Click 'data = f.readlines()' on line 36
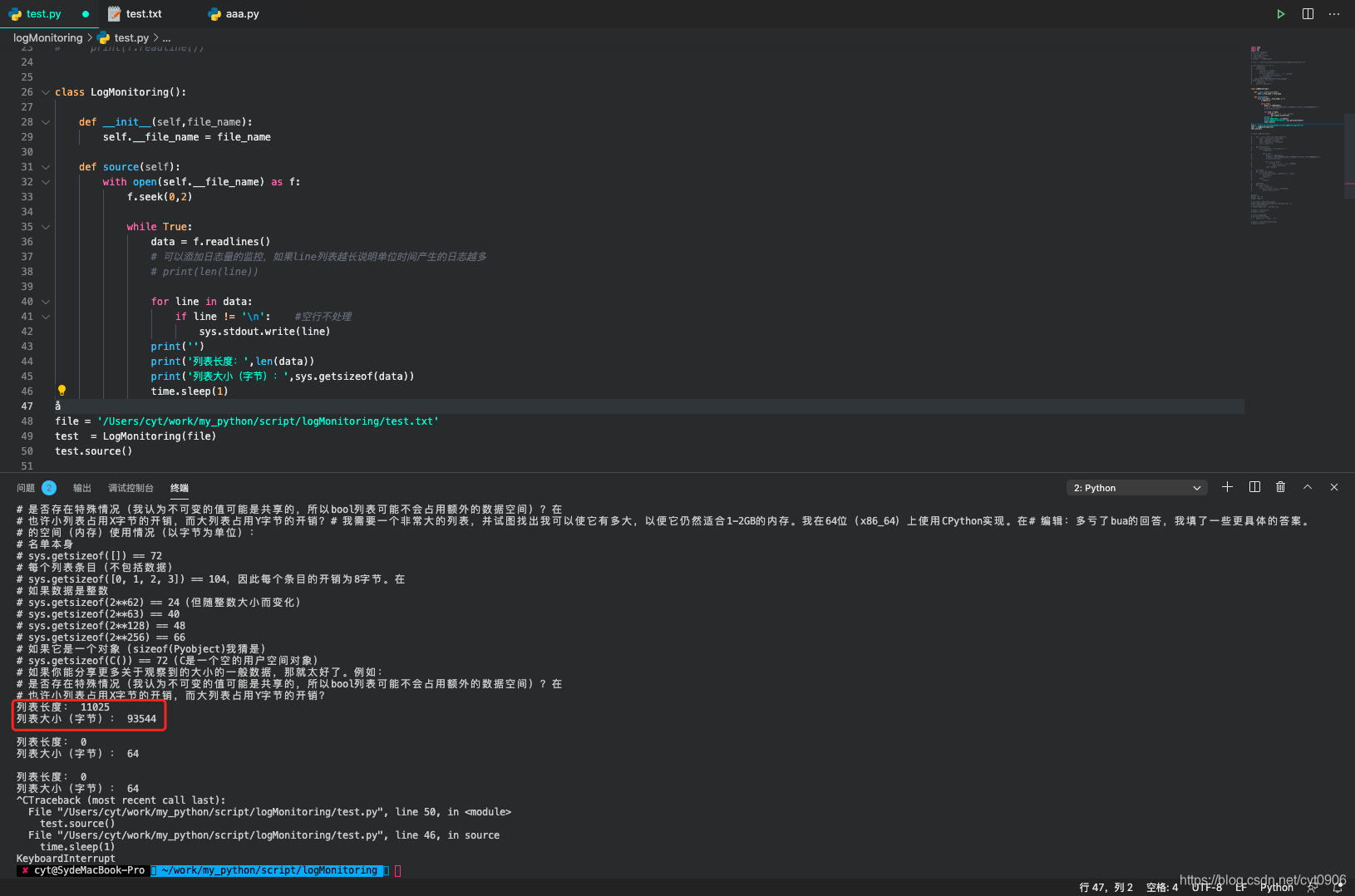 coord(210,242)
